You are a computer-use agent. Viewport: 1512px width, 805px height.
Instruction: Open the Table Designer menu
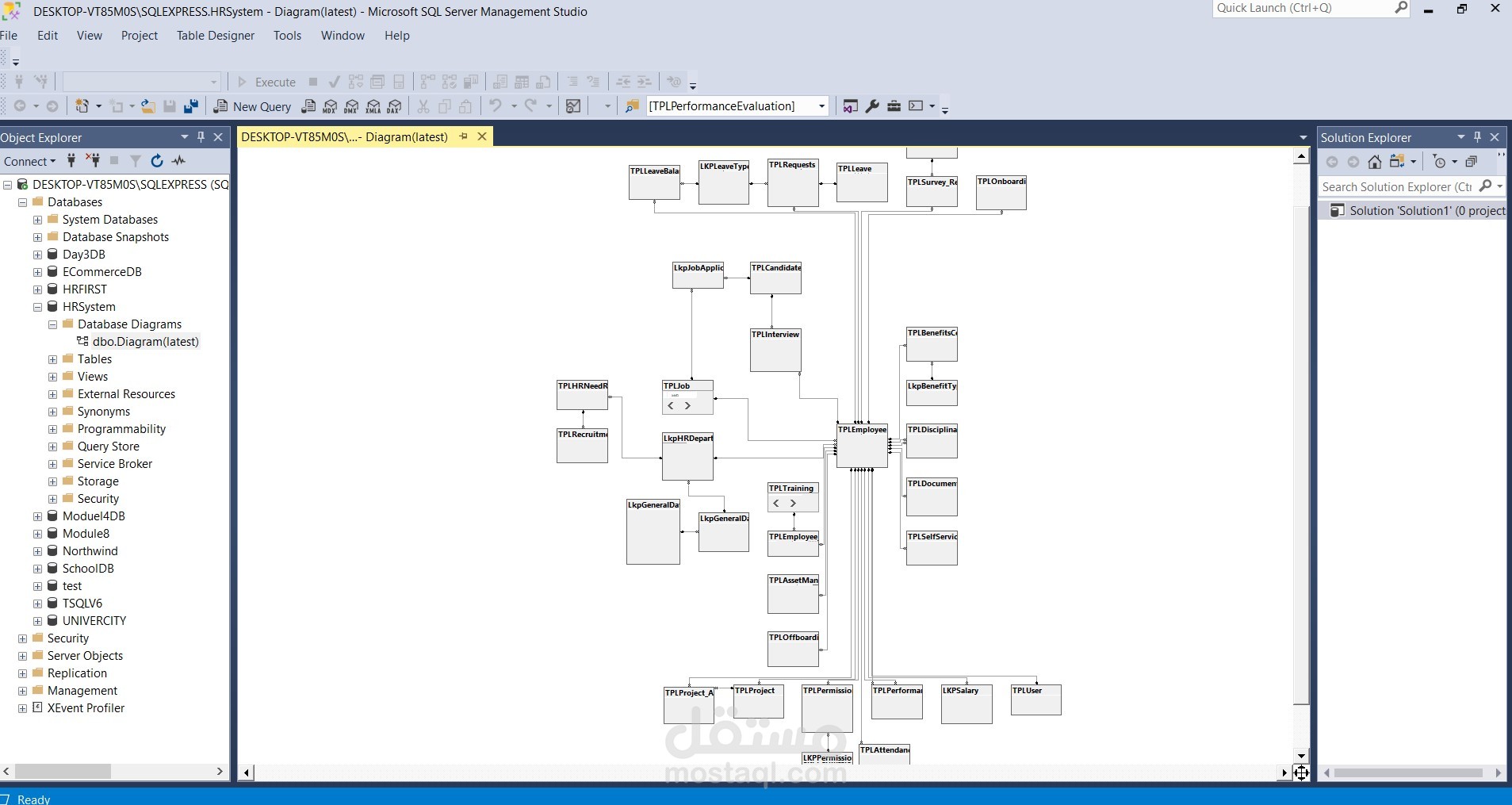215,36
